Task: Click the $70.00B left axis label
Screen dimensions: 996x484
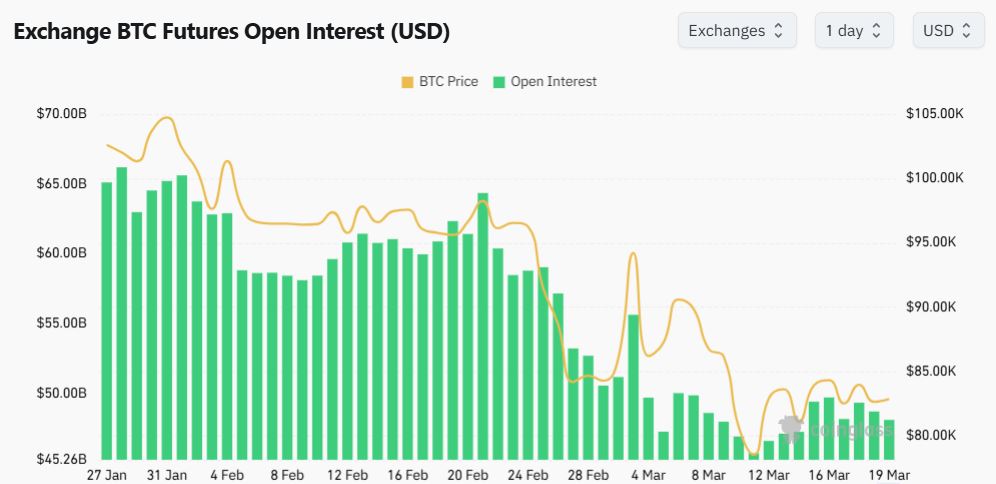Action: point(62,114)
